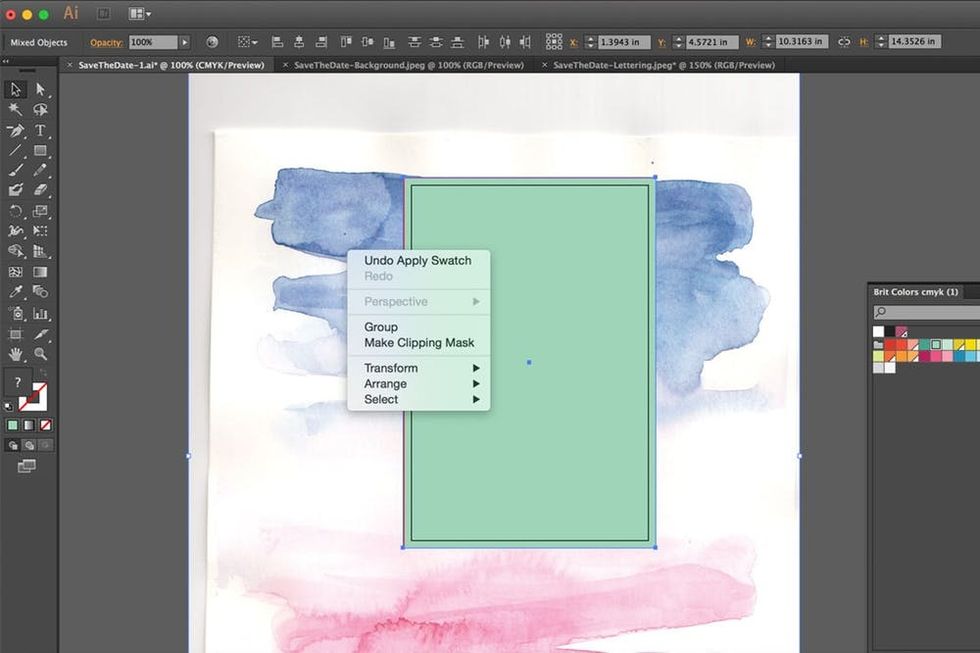Select the Selection (black arrow) tool
The image size is (980, 653).
(x=15, y=90)
